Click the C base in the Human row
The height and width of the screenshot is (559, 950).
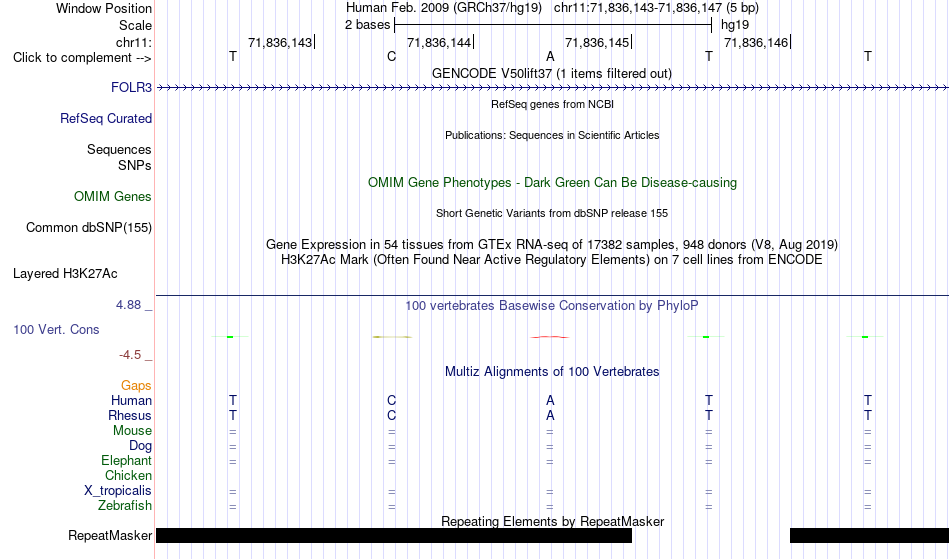click(x=391, y=400)
